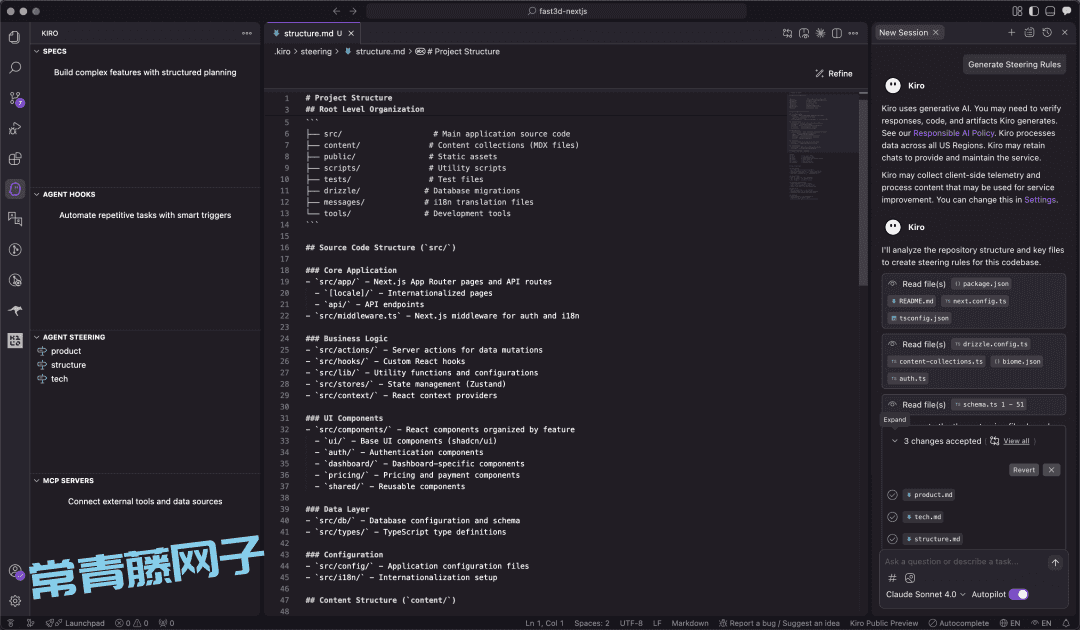Open the Accounts icon at the sidebar bottom
The height and width of the screenshot is (630, 1080).
15,571
